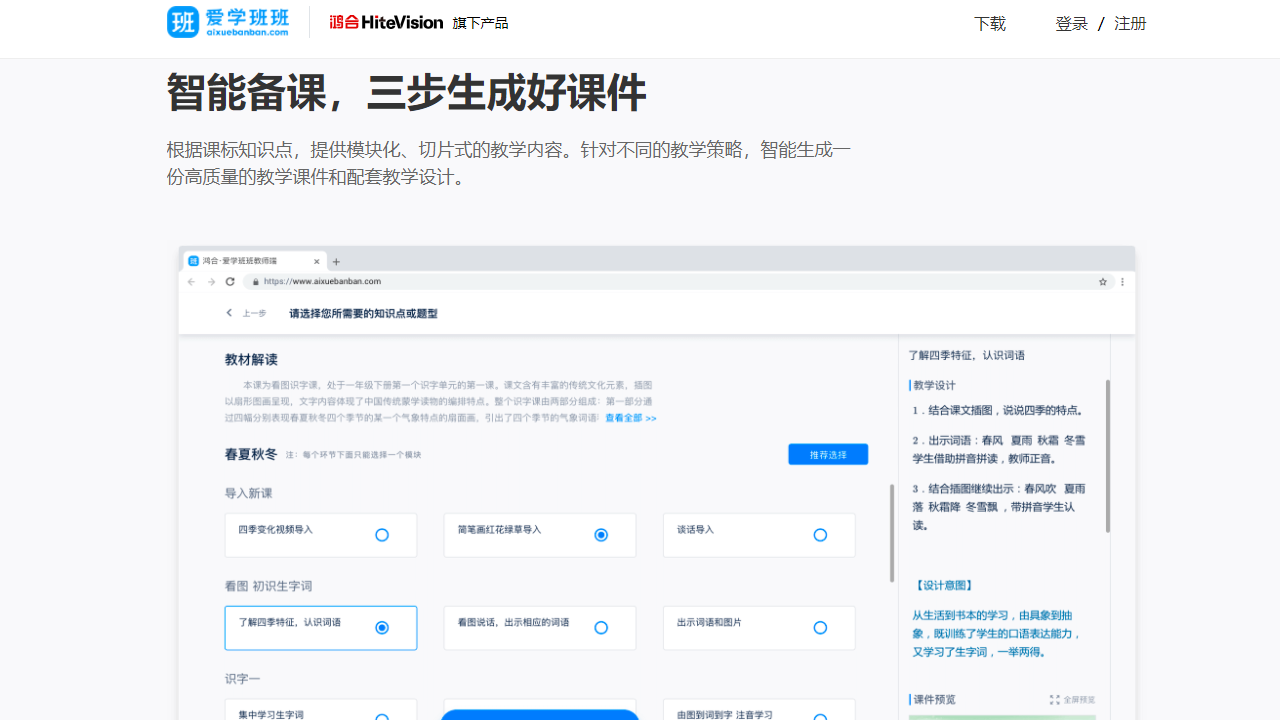Select the 四季变化视频导入 option

coord(381,535)
